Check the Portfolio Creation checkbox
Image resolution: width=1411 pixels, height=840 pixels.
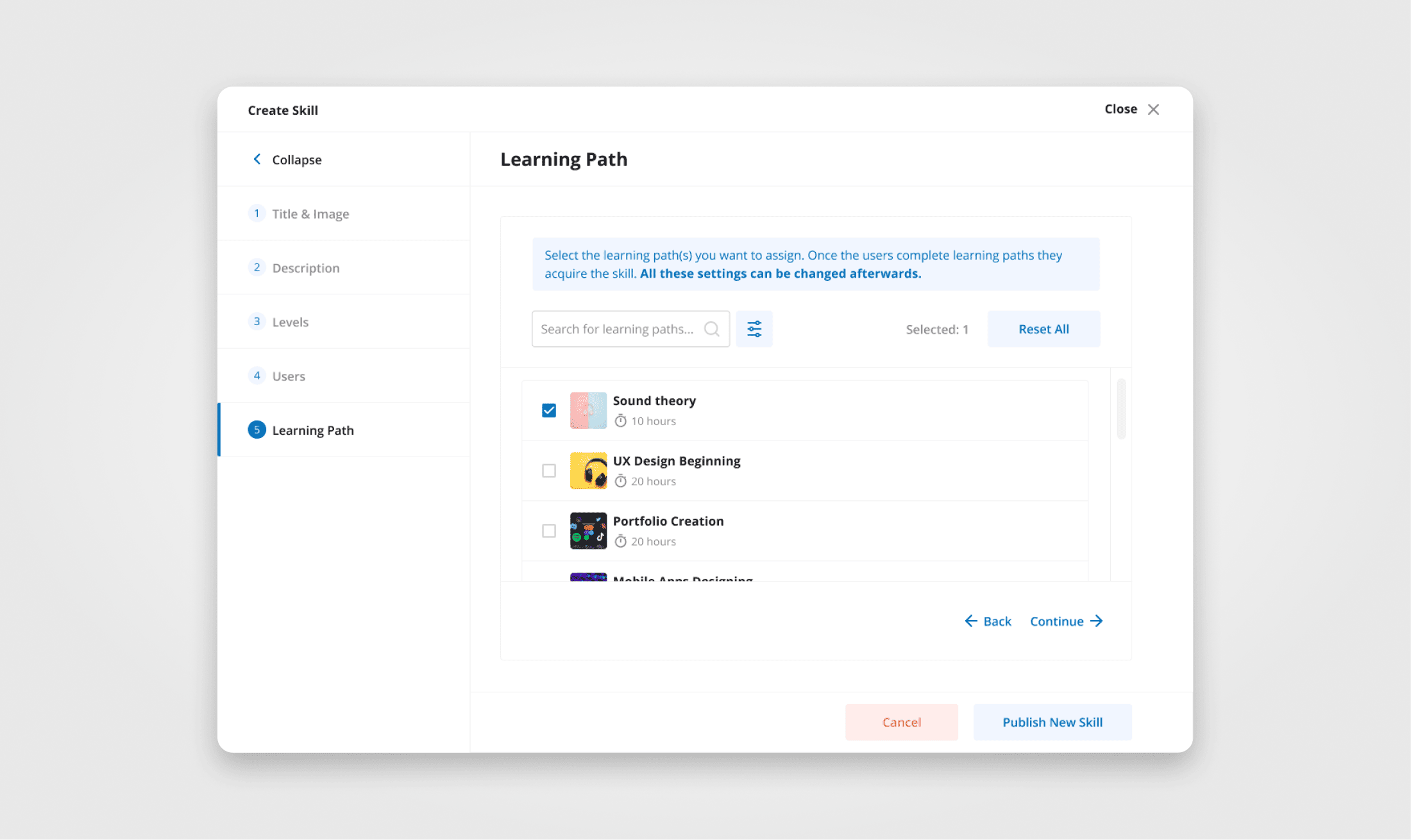click(x=549, y=531)
